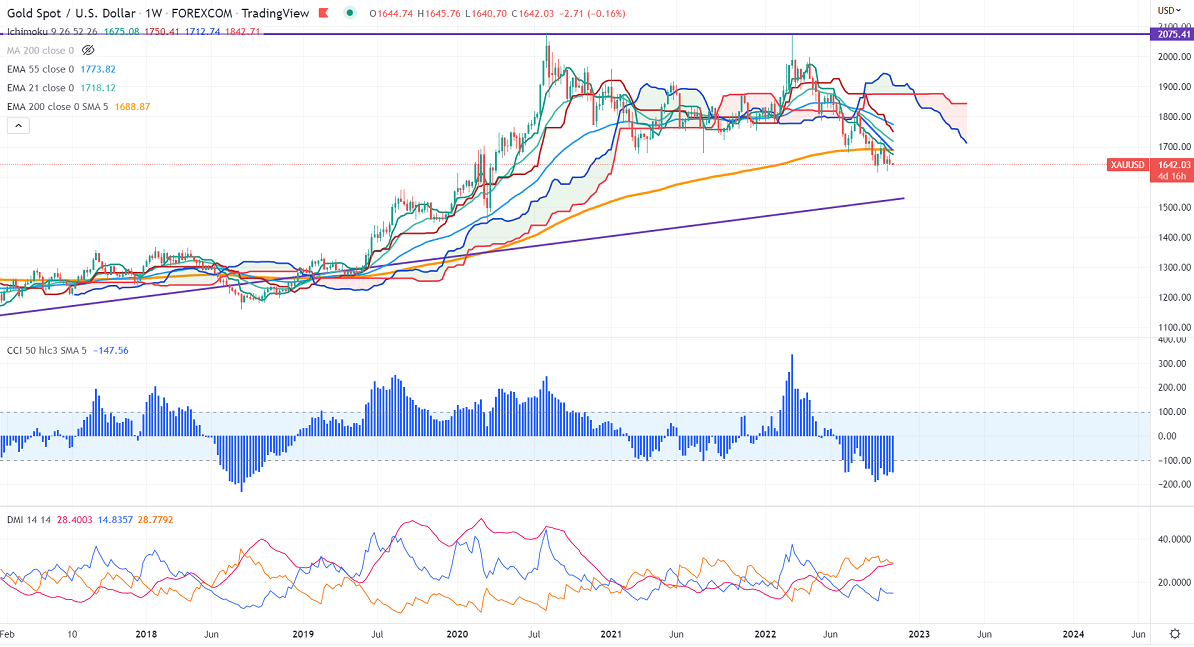Click the XAUUSD symbol price label

point(1127,165)
